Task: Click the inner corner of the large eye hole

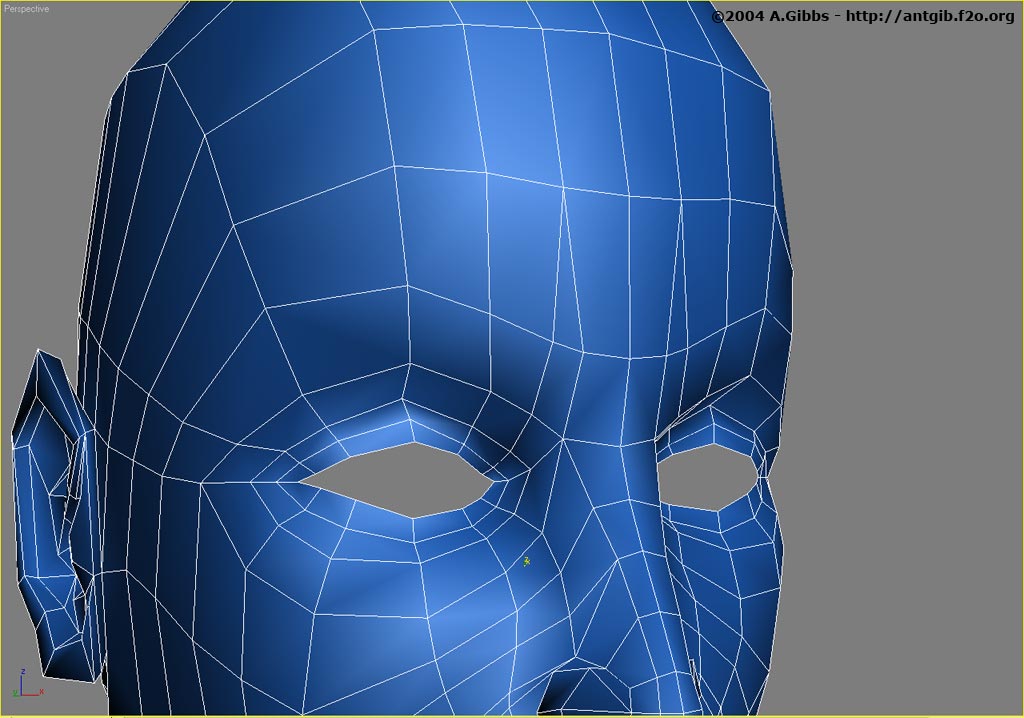Action: click(x=490, y=482)
